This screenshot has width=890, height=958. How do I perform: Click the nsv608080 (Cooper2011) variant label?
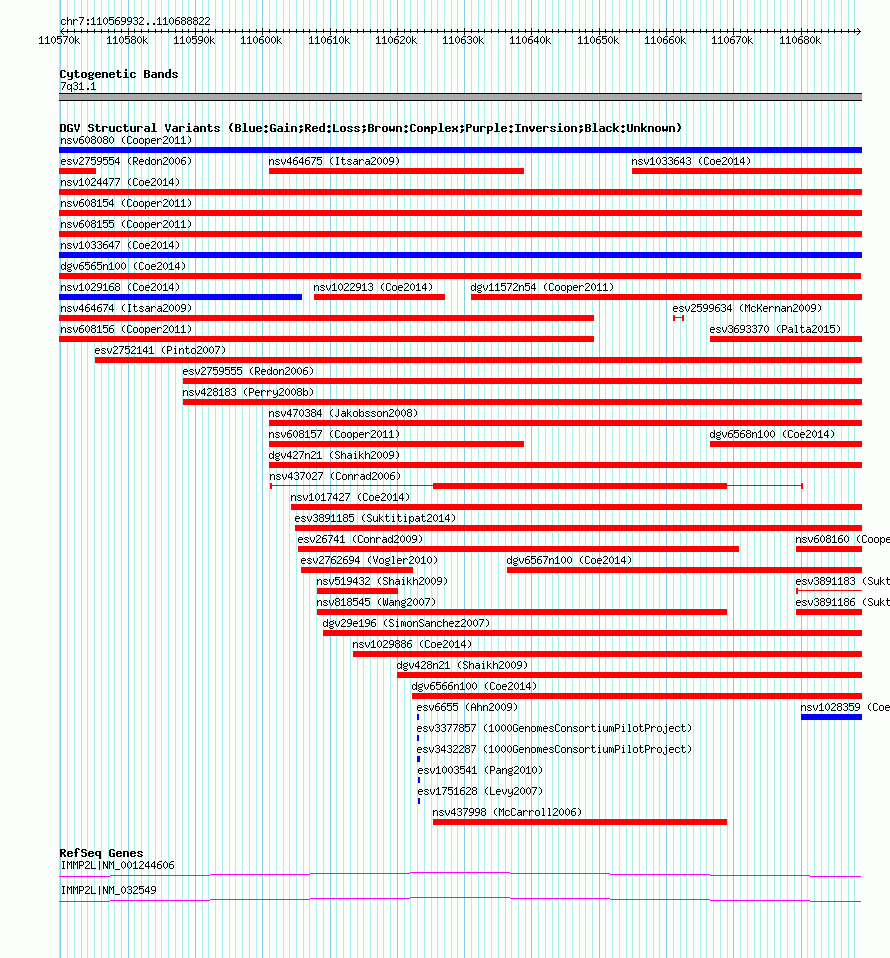(x=126, y=140)
